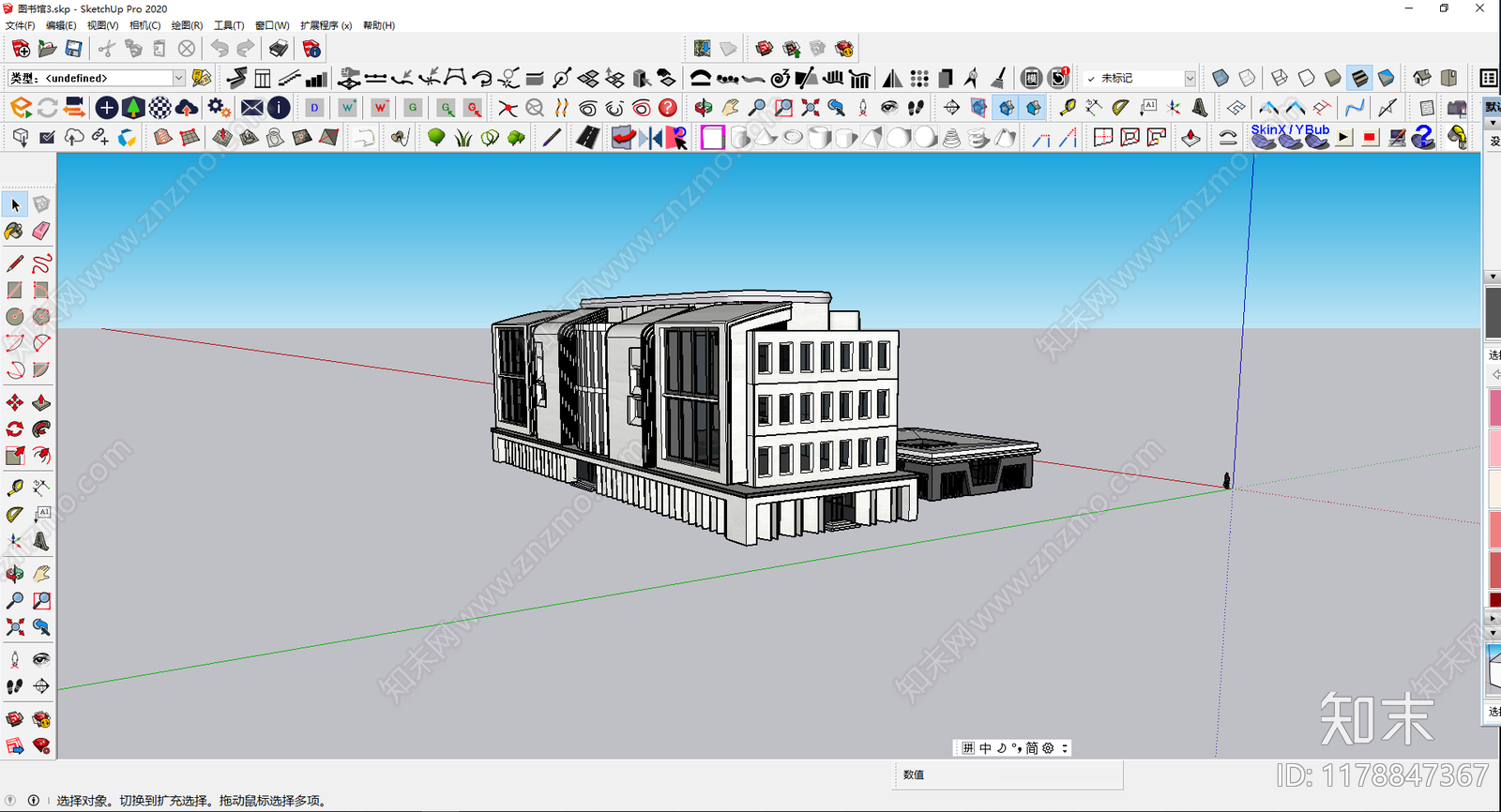
Task: Select the pink Eraser tool
Action: tap(41, 231)
